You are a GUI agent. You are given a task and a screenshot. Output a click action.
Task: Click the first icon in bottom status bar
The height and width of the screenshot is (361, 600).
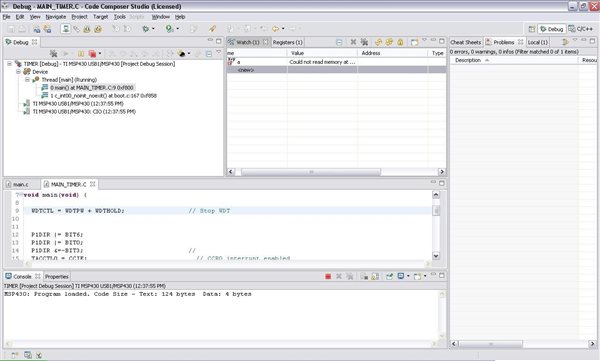(x=15, y=355)
